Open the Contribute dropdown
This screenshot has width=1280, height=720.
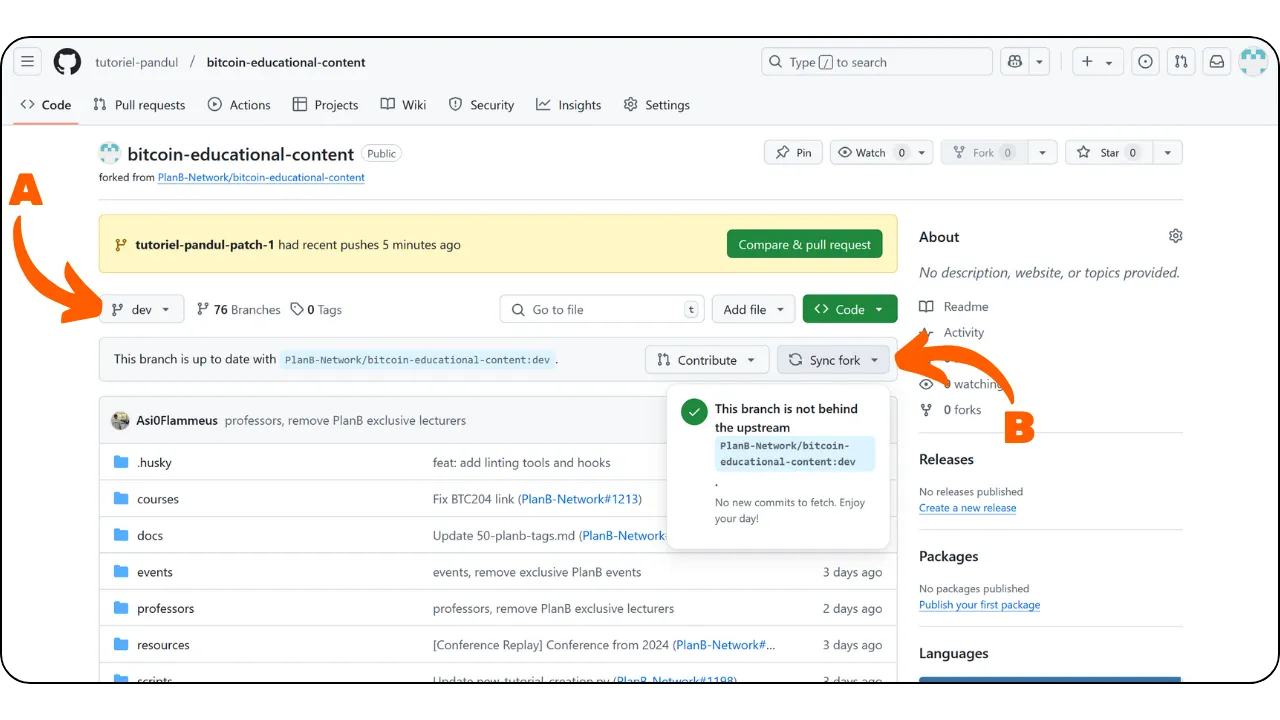(707, 360)
